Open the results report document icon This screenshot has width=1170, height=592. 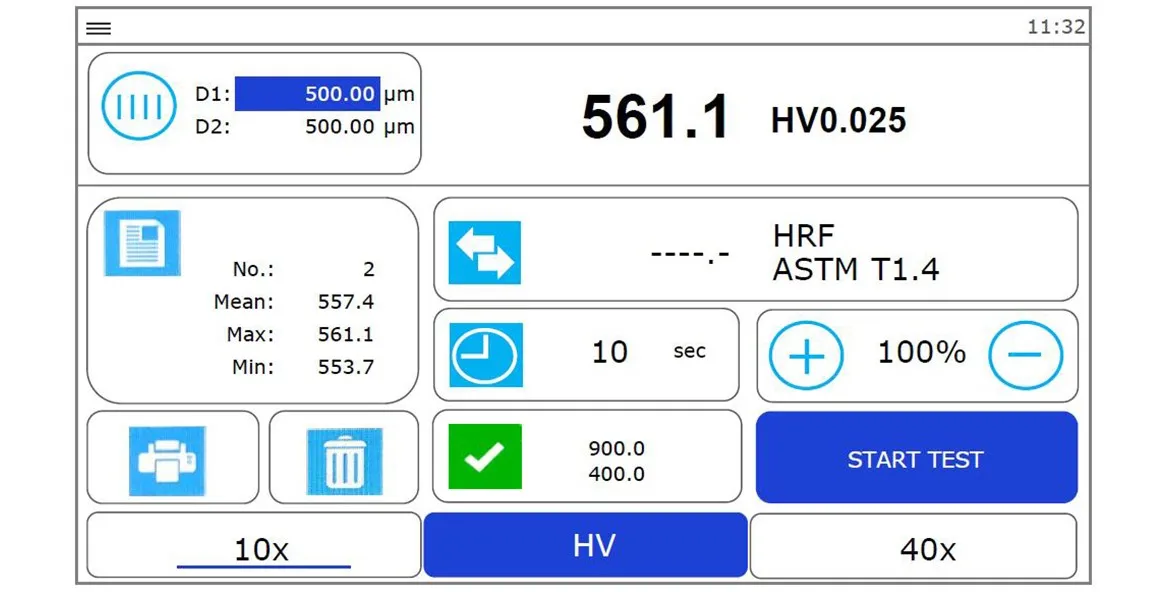[142, 243]
